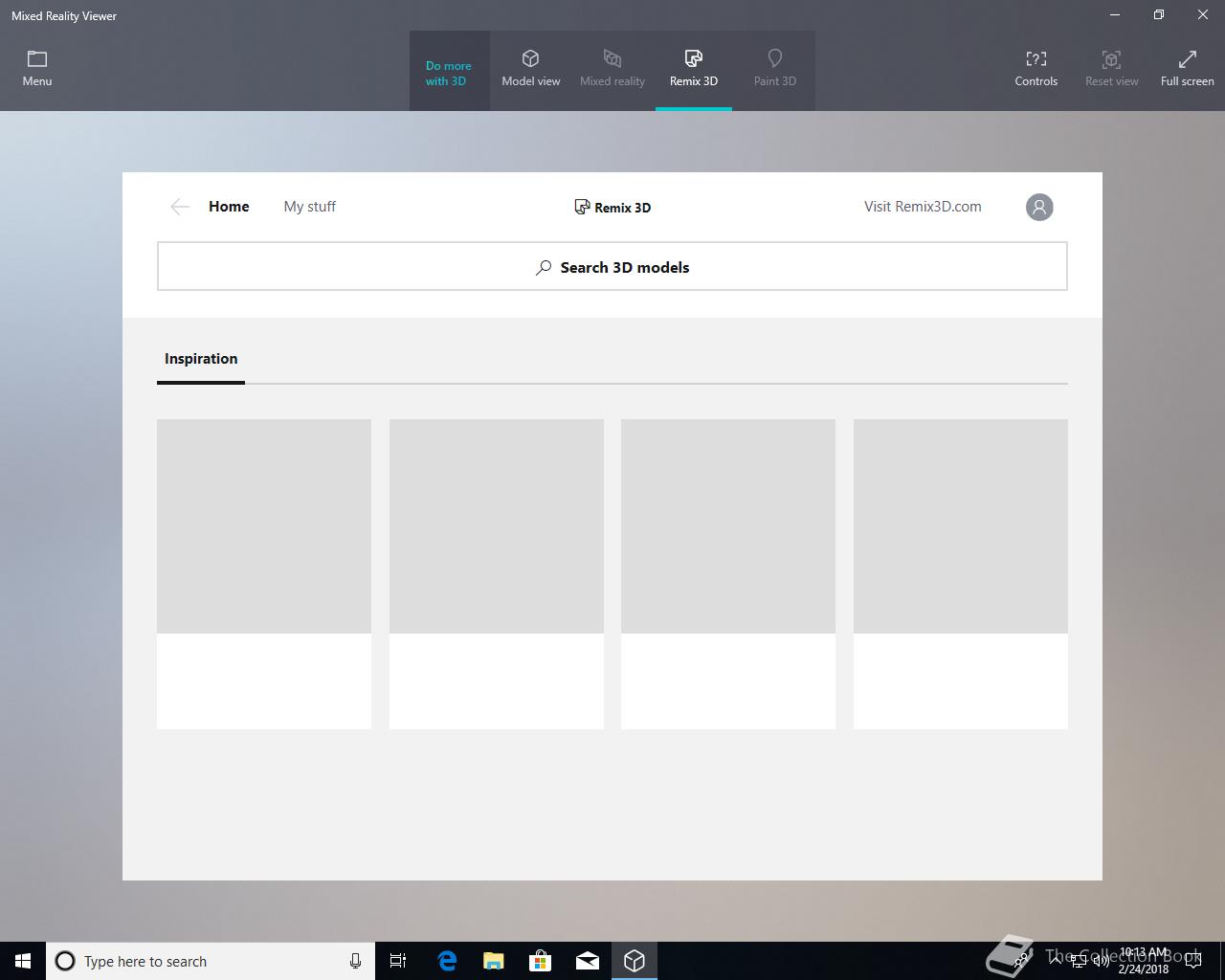Launch Microsoft Edge from the taskbar
This screenshot has width=1225, height=980.
(x=447, y=961)
